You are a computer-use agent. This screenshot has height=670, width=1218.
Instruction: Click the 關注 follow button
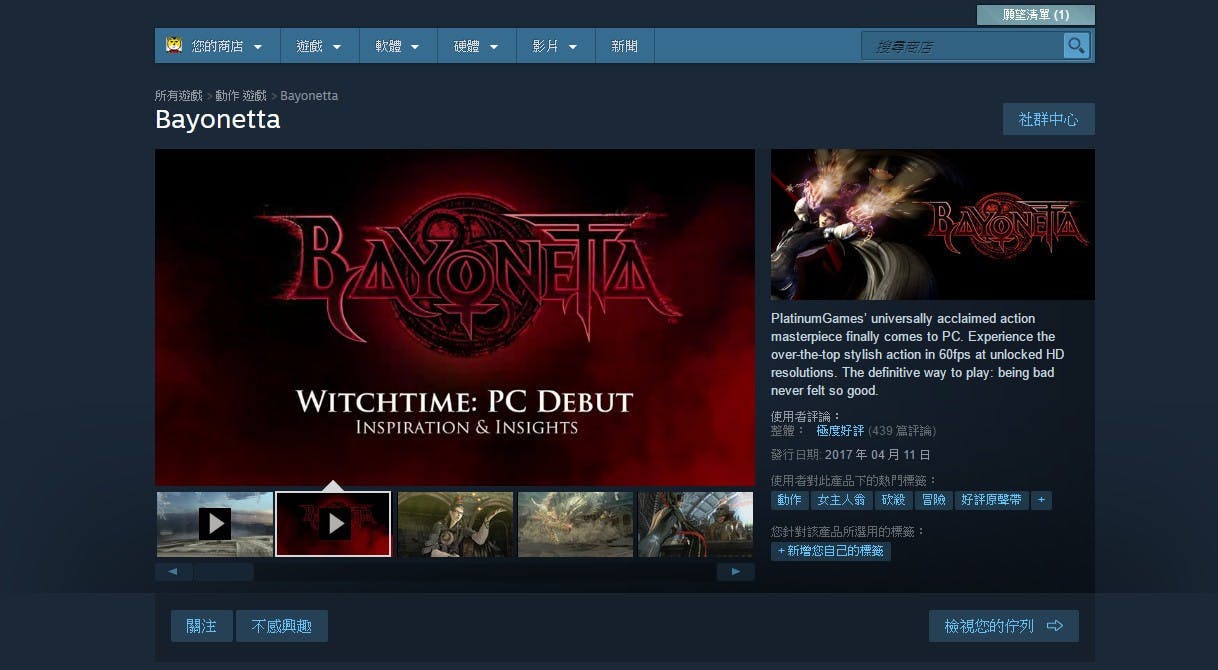tap(201, 626)
